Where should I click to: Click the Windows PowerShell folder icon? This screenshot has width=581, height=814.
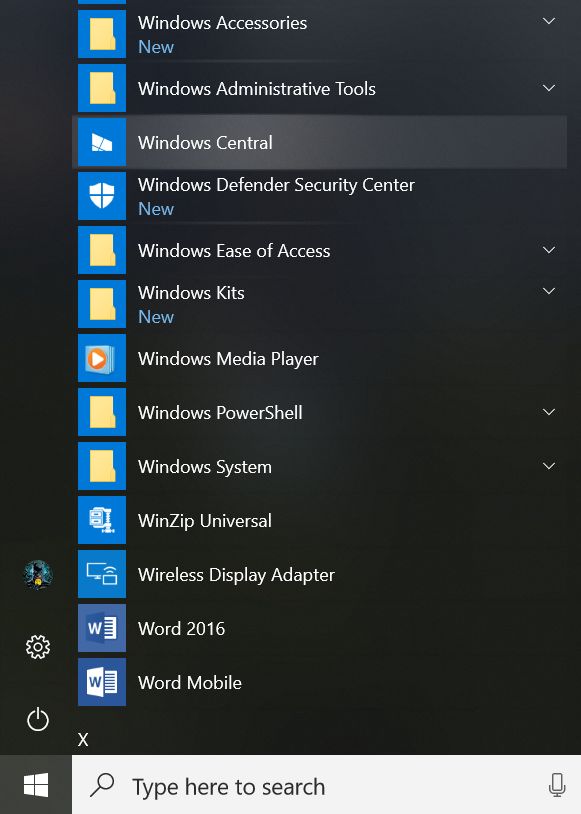102,412
